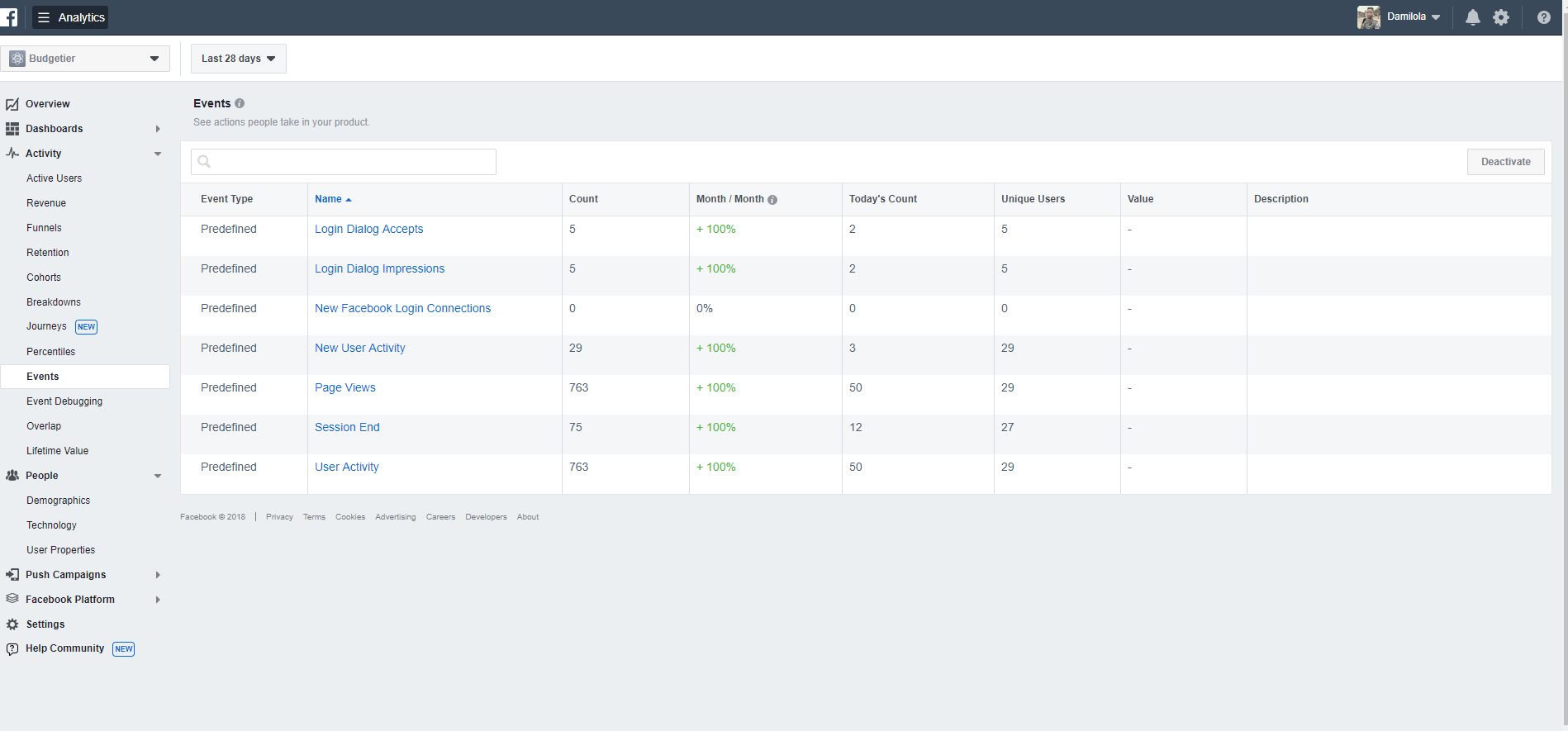
Task: Open Login Dialog Accepts event
Action: 368,229
